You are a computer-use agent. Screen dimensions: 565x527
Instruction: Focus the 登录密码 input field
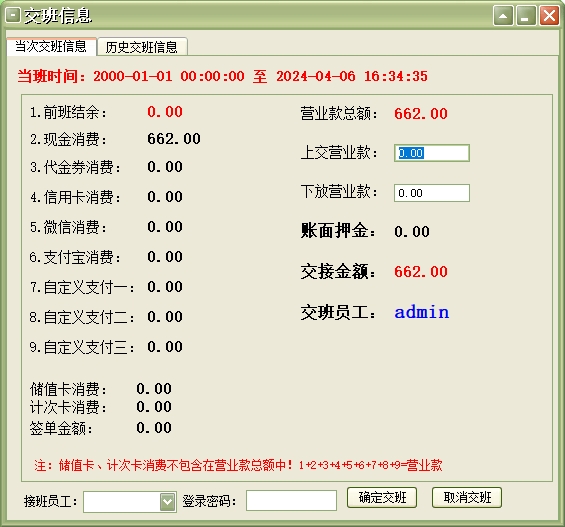(291, 500)
